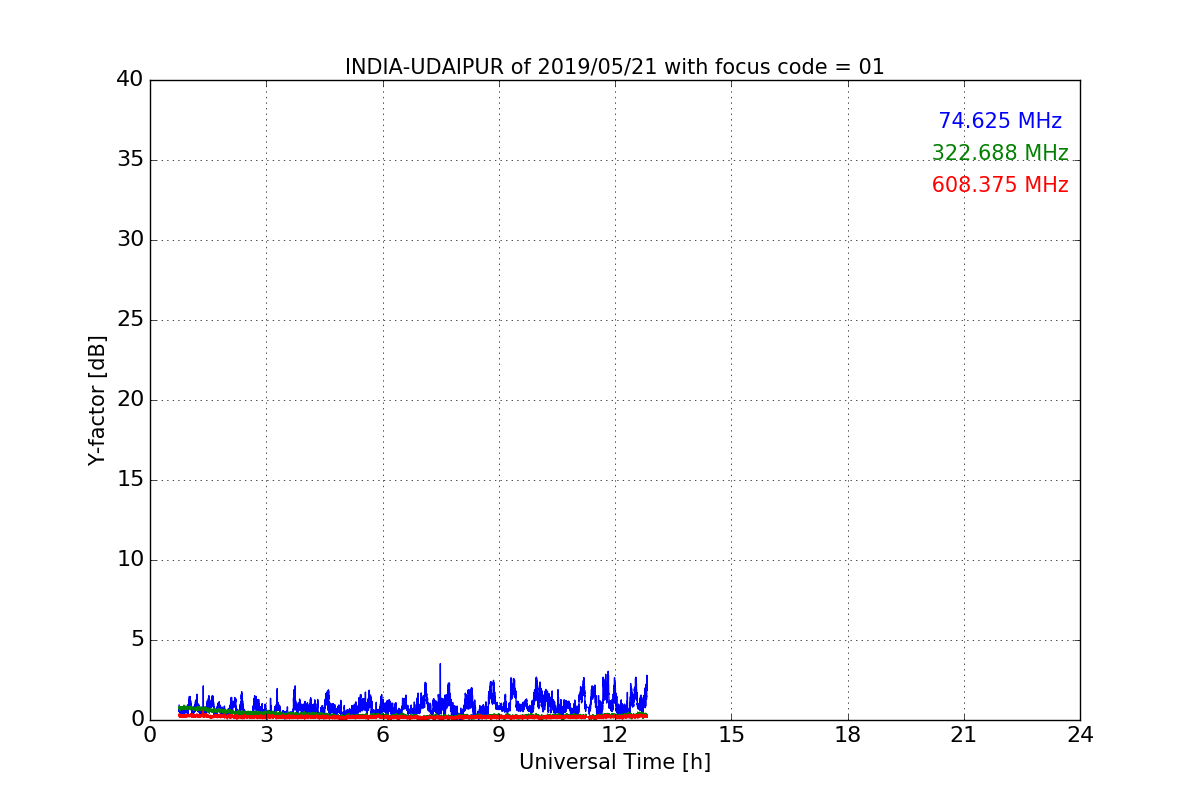Click the x-axis tick label 12
The height and width of the screenshot is (800, 1200).
point(615,735)
